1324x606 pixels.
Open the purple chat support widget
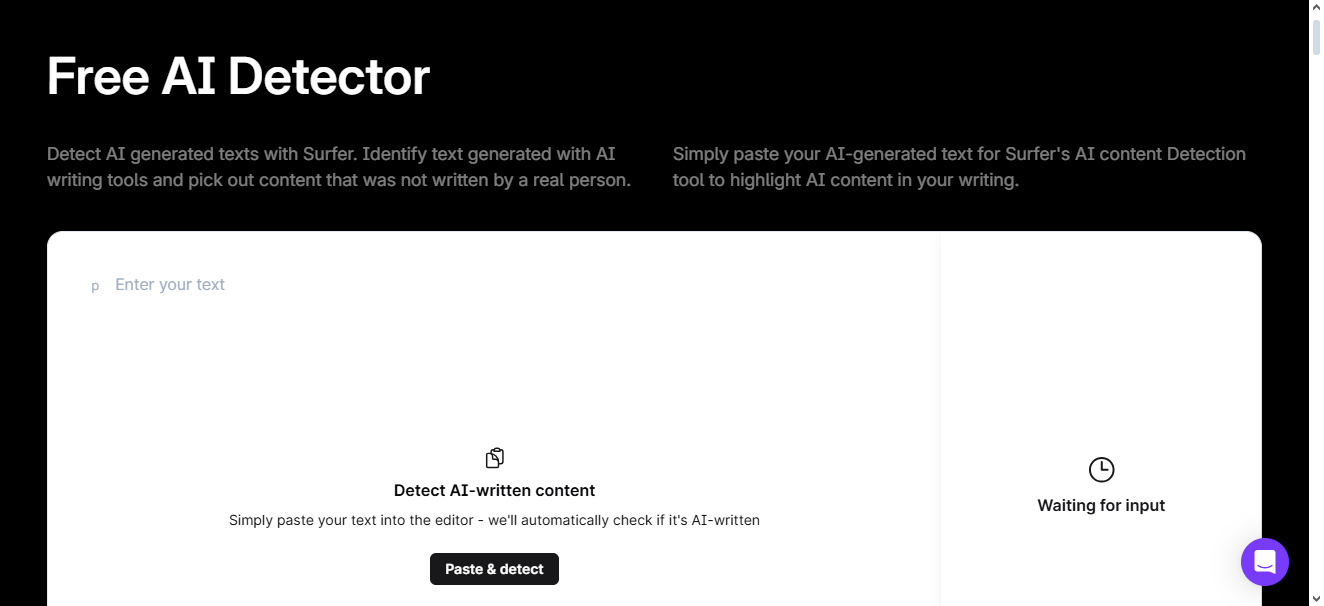tap(1264, 561)
